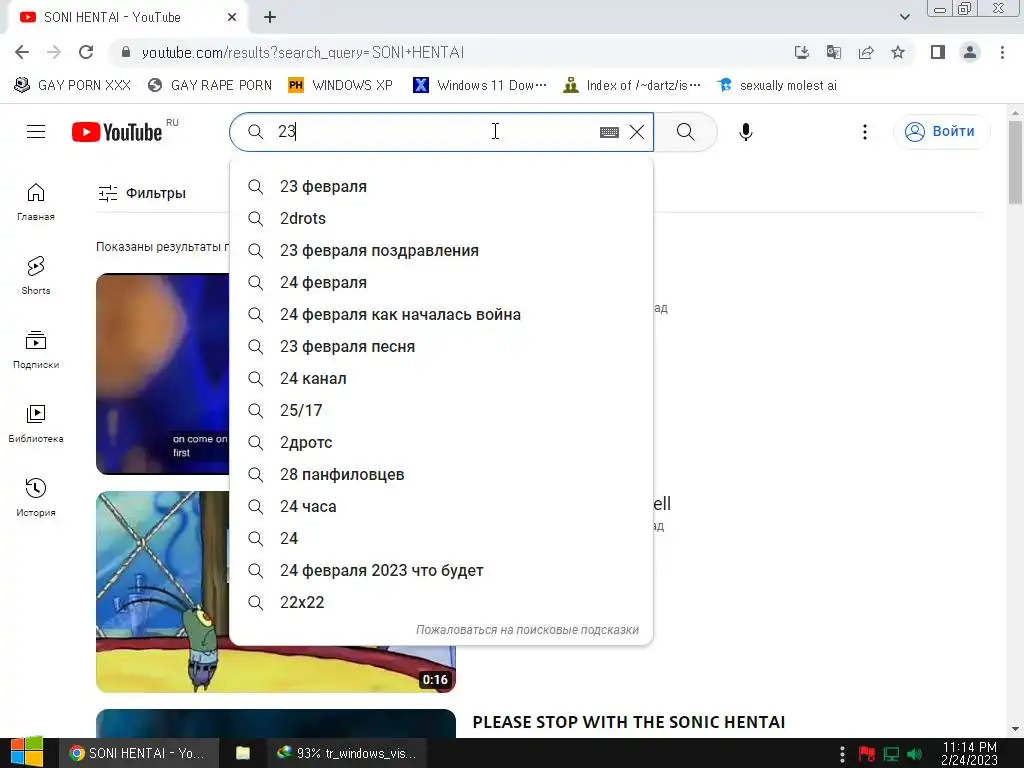Choose suggestion '28 панфиловцев'
Viewport: 1024px width, 768px height.
click(x=441, y=475)
